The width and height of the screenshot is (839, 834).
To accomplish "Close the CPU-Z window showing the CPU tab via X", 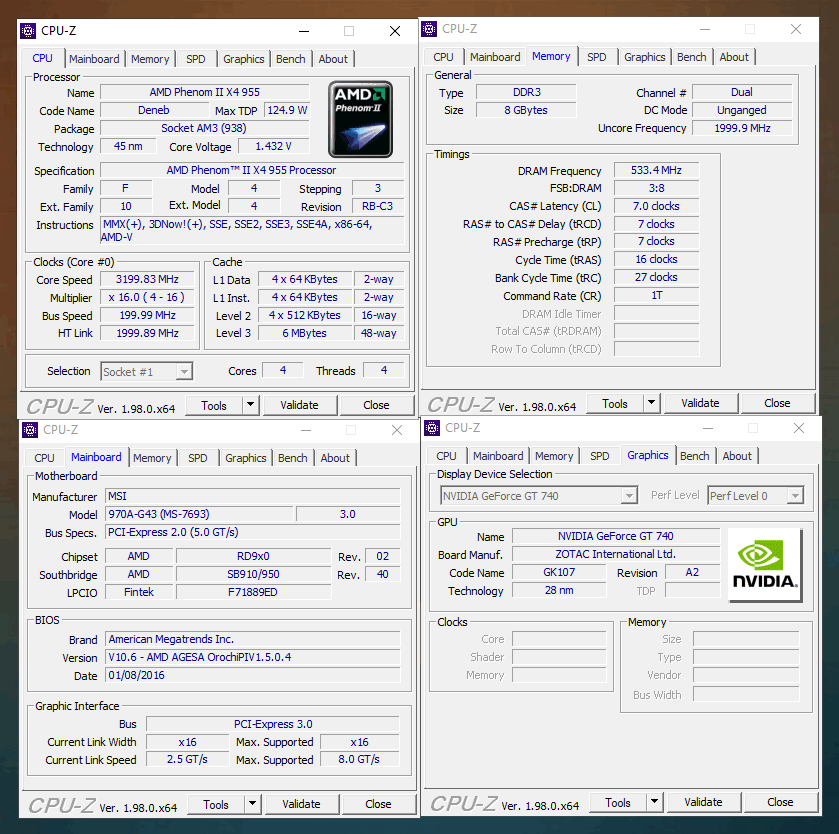I will pyautogui.click(x=395, y=31).
